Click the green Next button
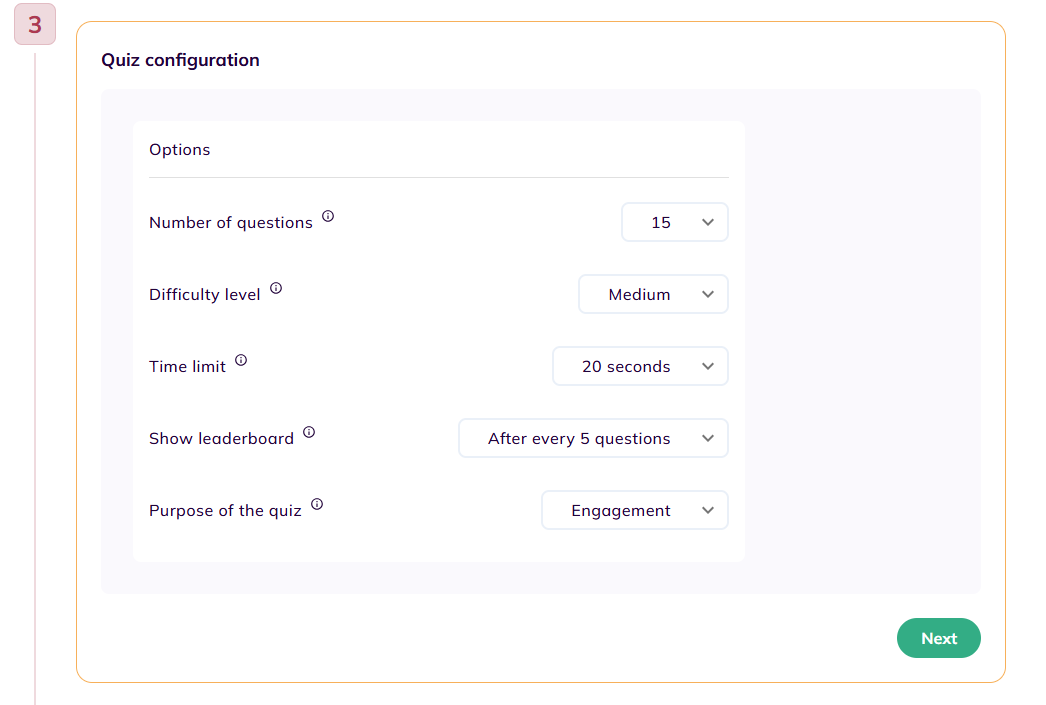 point(939,638)
